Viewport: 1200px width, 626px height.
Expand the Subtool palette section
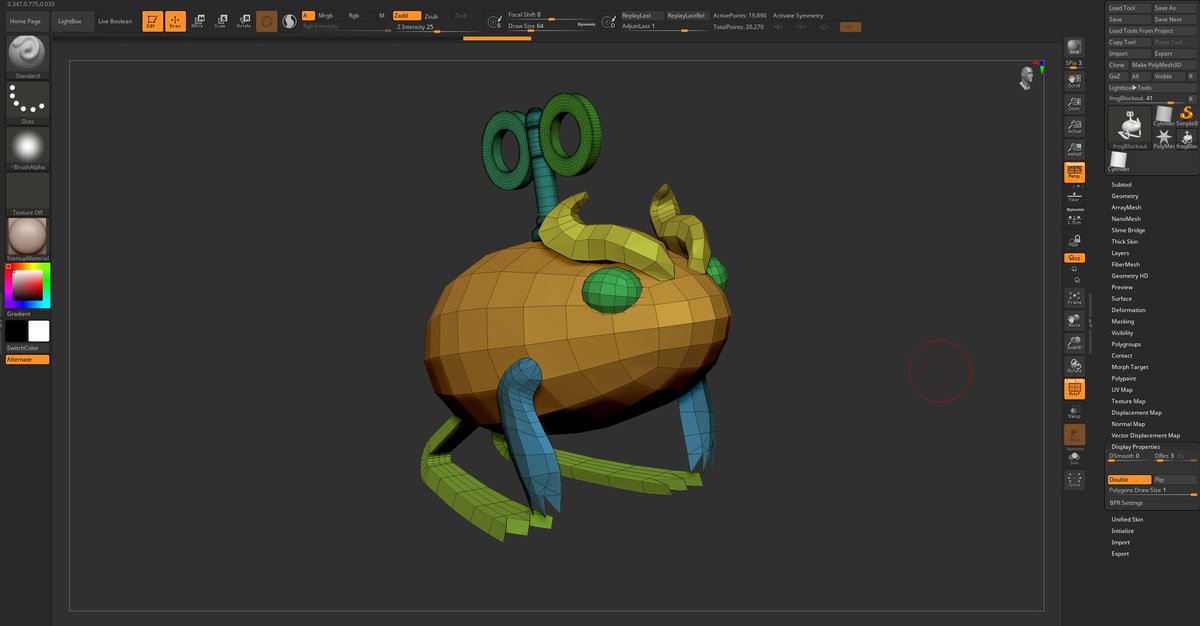click(x=1121, y=184)
